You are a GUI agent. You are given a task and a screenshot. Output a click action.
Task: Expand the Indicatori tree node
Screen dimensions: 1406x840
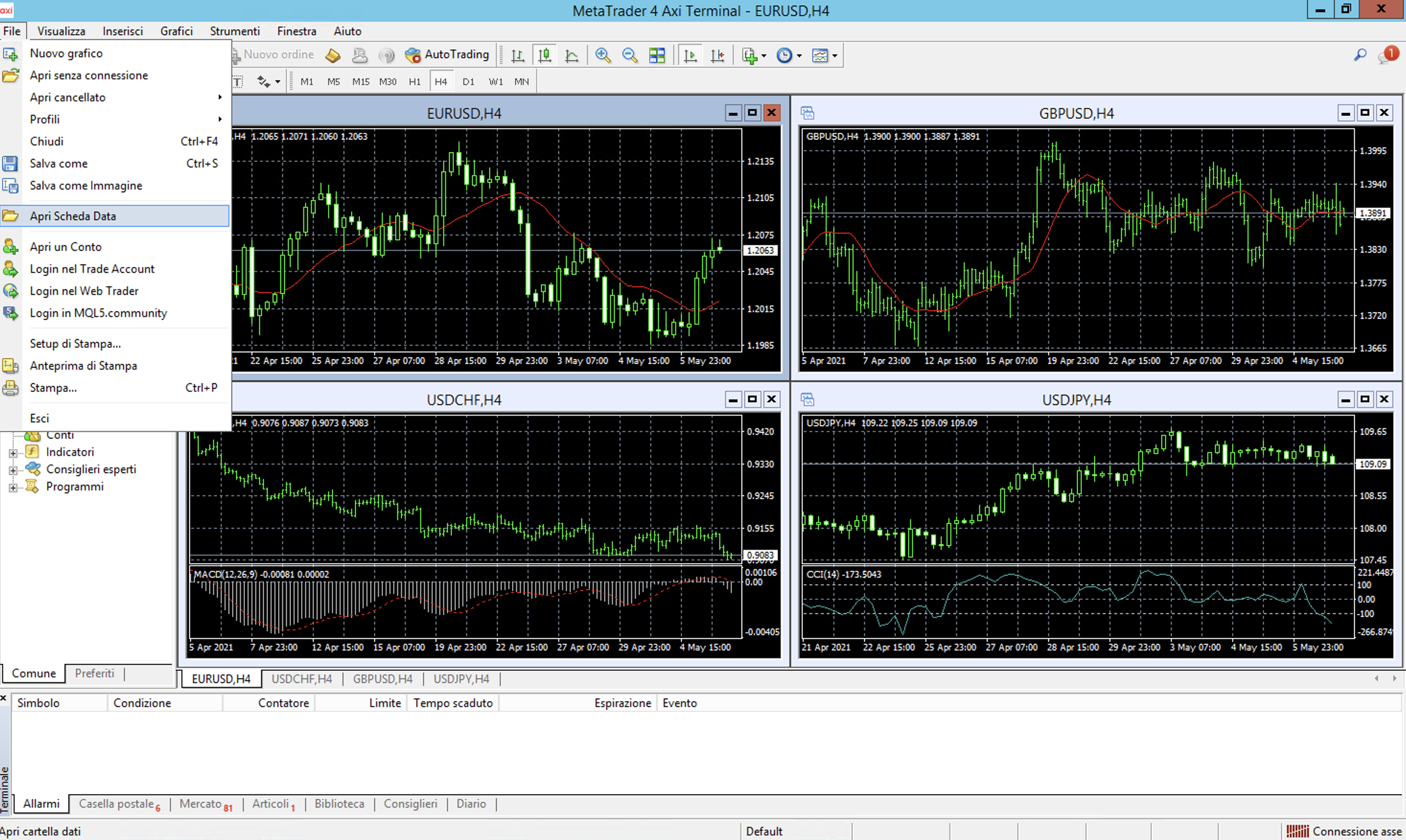tap(12, 453)
